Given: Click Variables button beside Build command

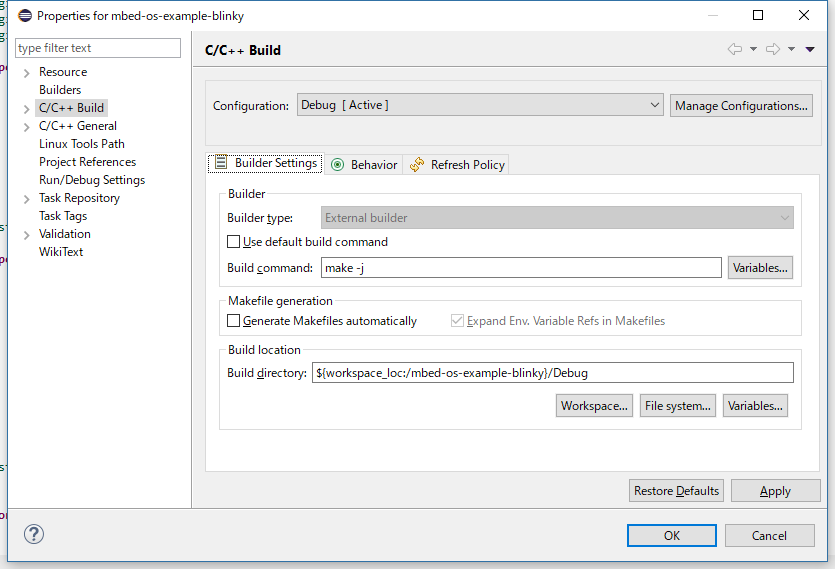Looking at the screenshot, I should click(x=760, y=267).
